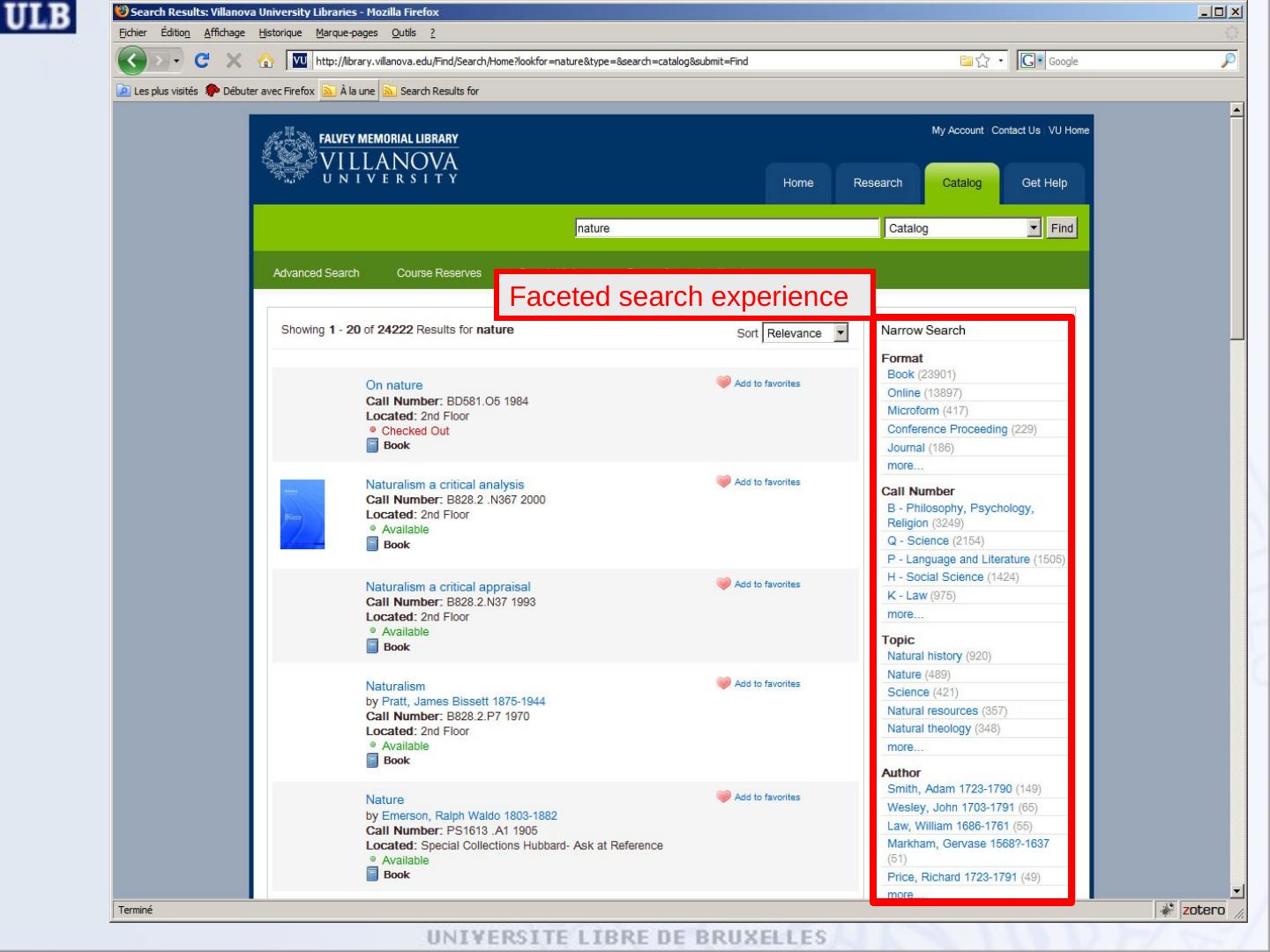Screen dimensions: 1270x952
Task: Reload the page with the refresh icon
Action: (202, 61)
